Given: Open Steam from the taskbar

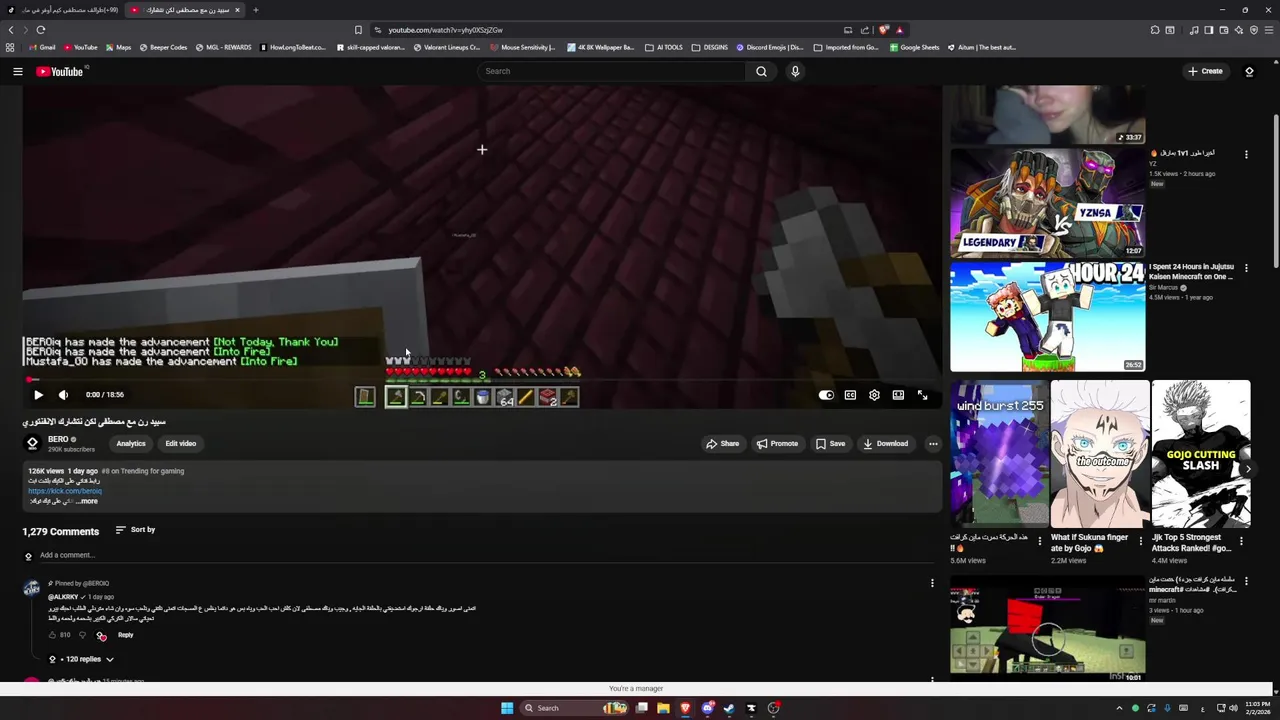Looking at the screenshot, I should tap(729, 708).
